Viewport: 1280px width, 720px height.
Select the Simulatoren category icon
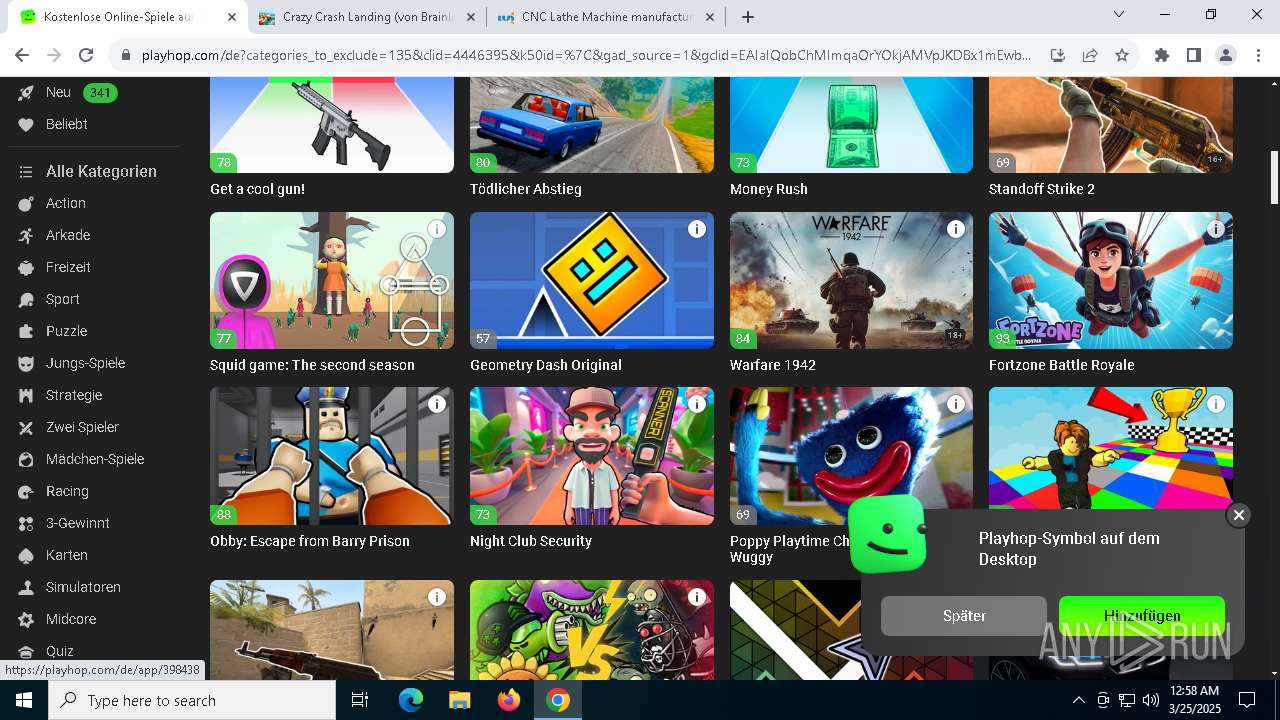[x=26, y=587]
